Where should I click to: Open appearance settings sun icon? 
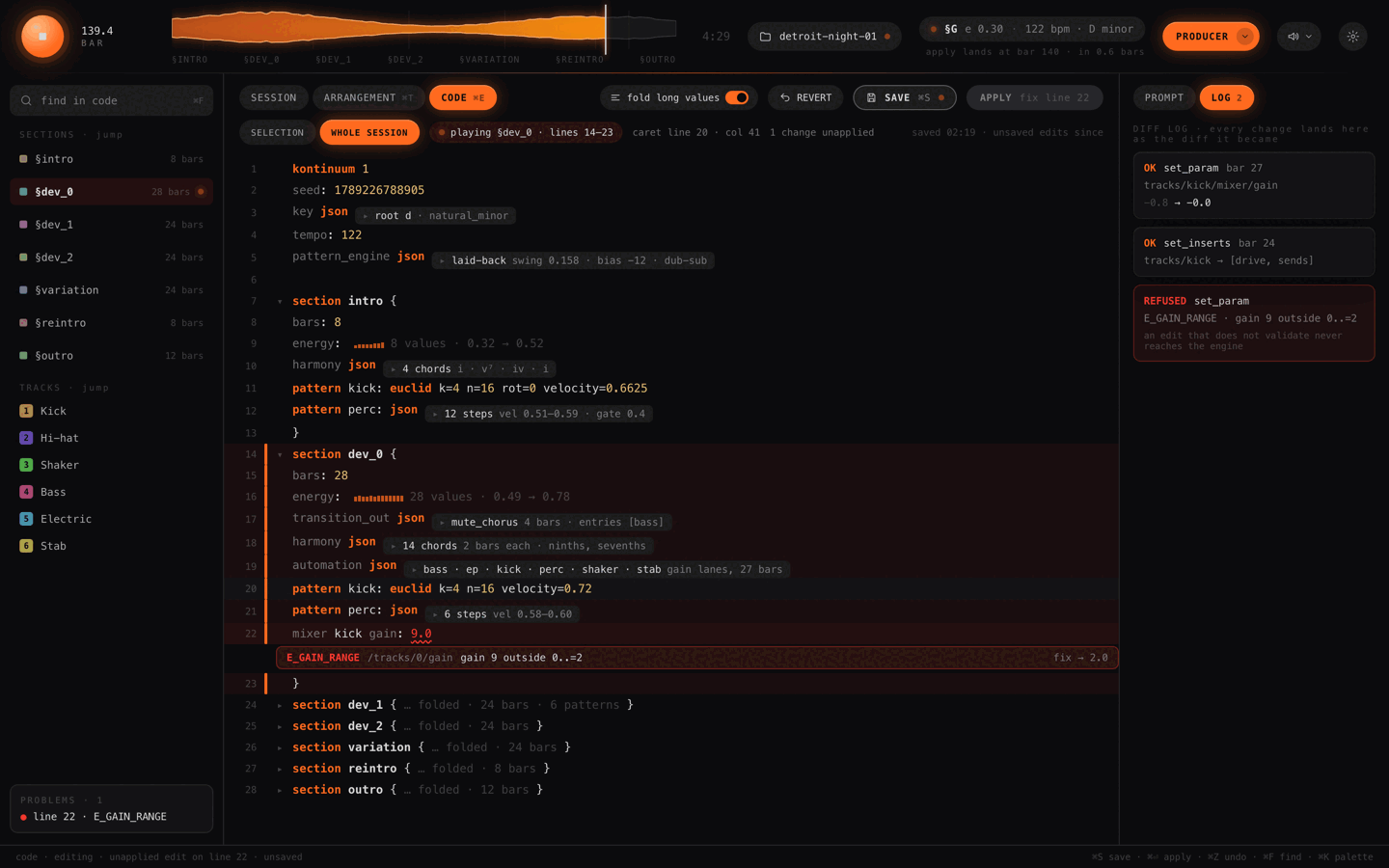tap(1353, 37)
